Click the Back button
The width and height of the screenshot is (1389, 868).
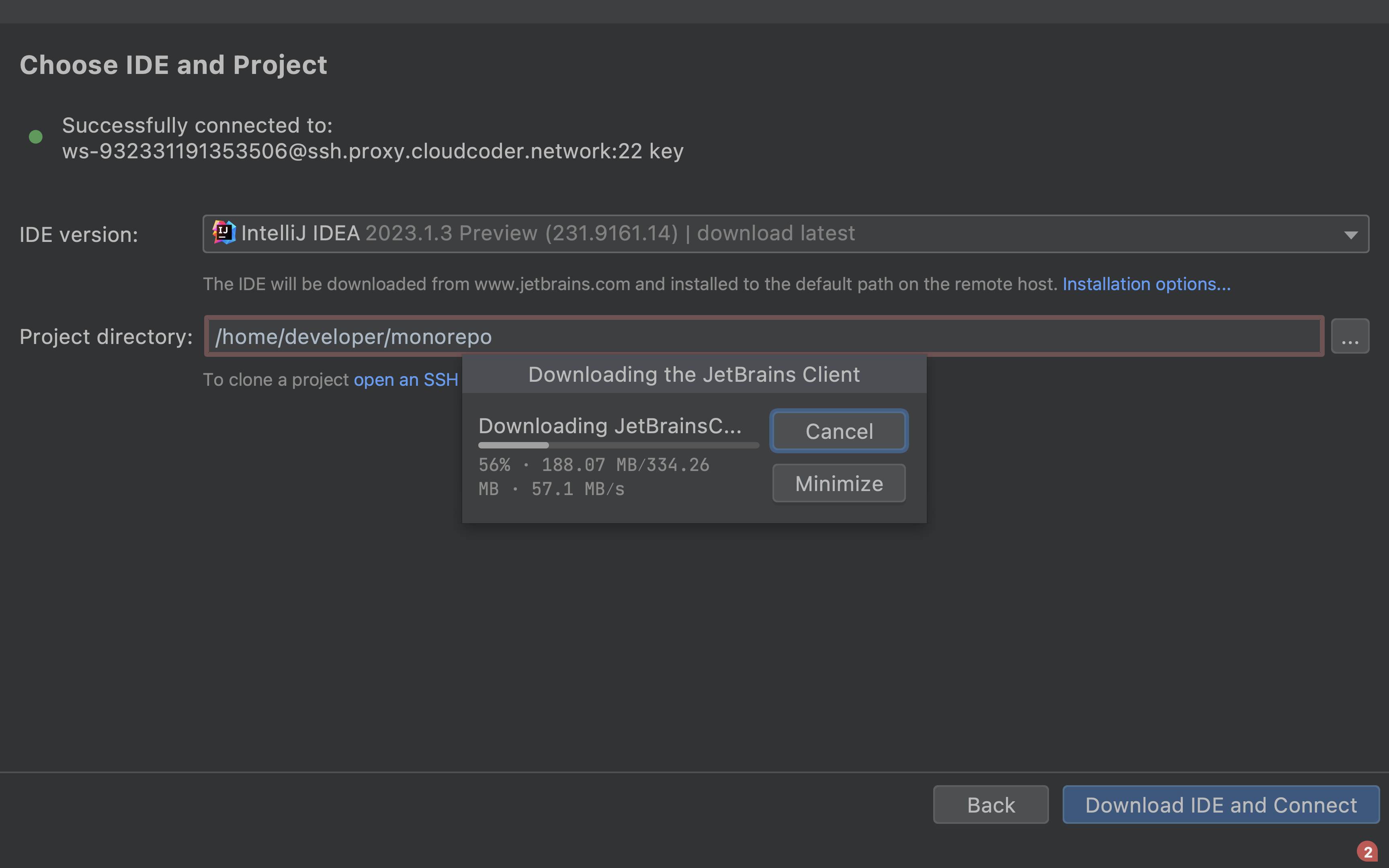(990, 804)
